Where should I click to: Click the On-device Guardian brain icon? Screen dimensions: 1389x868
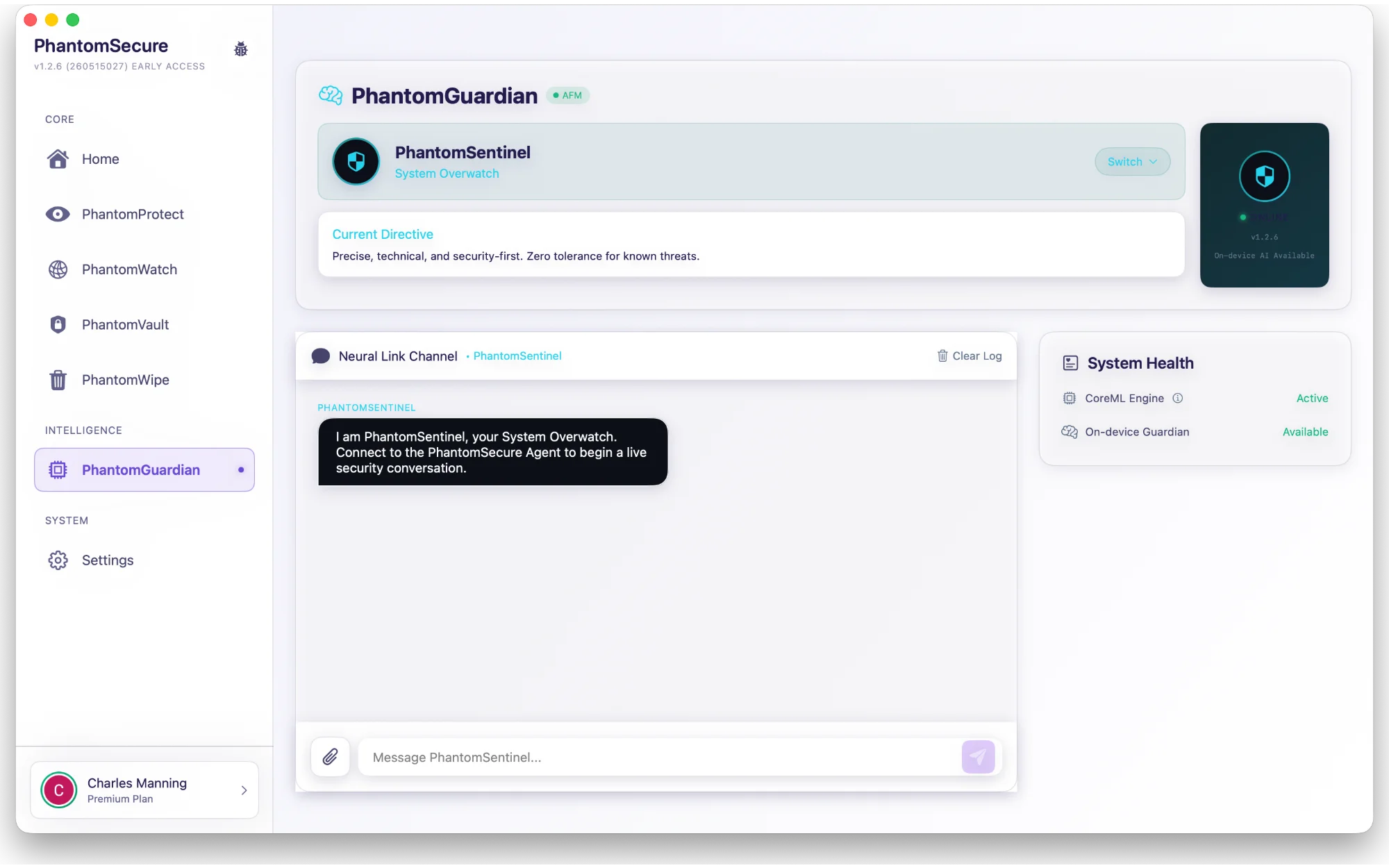[1070, 432]
